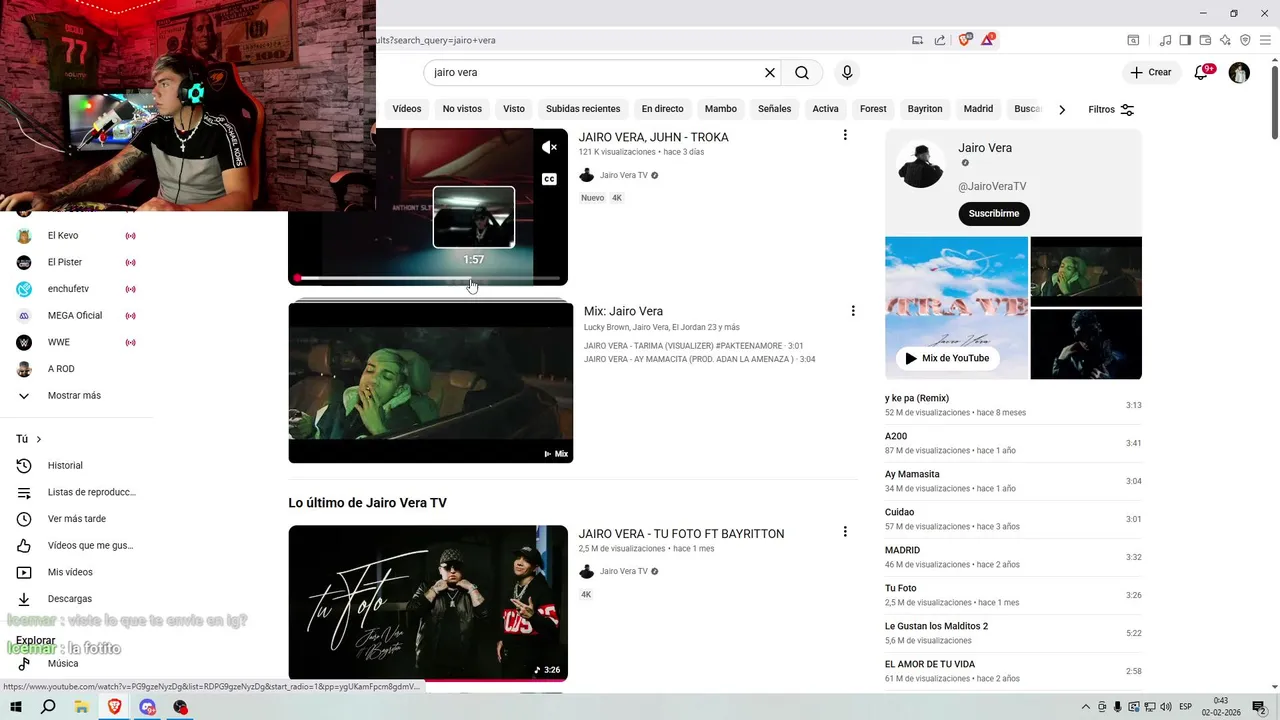Open options menu for TROKA video

tap(845, 135)
